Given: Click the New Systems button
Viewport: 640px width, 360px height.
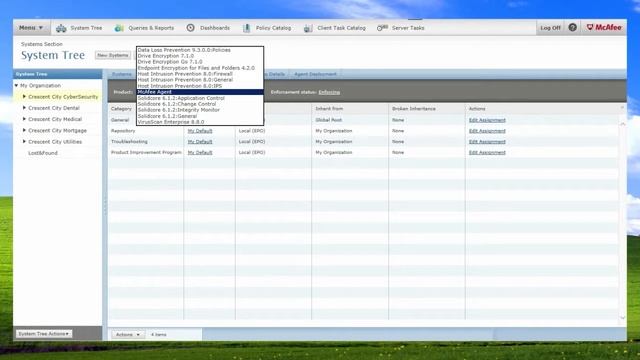Looking at the screenshot, I should tap(113, 55).
